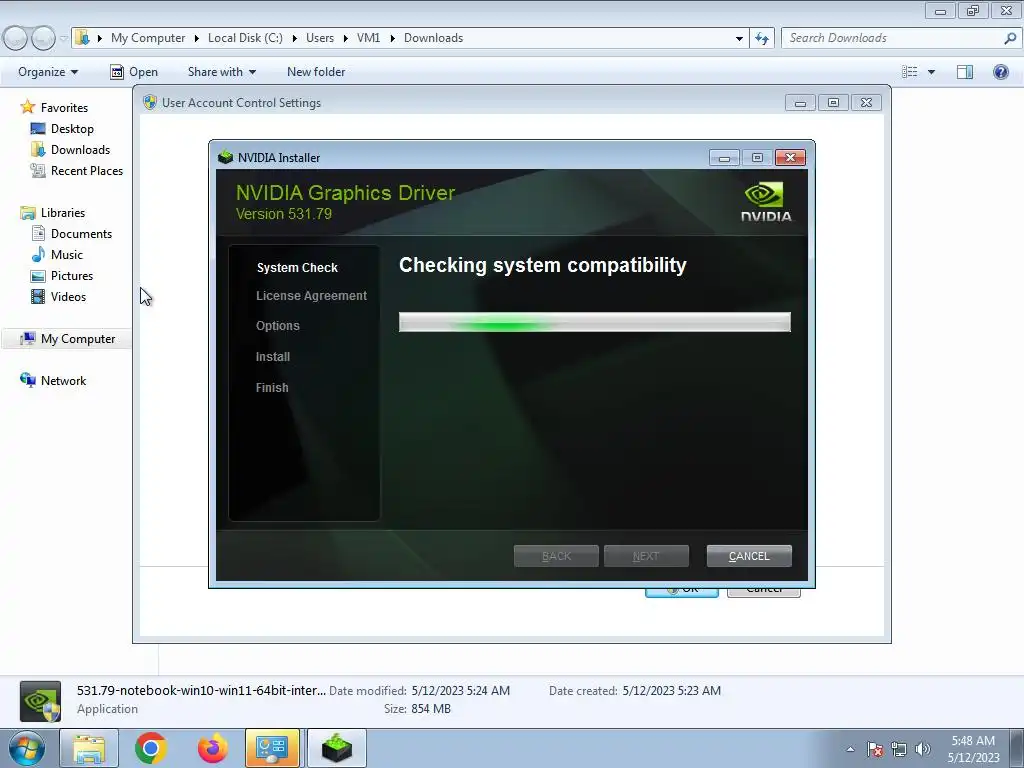Expand the Share with dropdown

click(x=221, y=72)
